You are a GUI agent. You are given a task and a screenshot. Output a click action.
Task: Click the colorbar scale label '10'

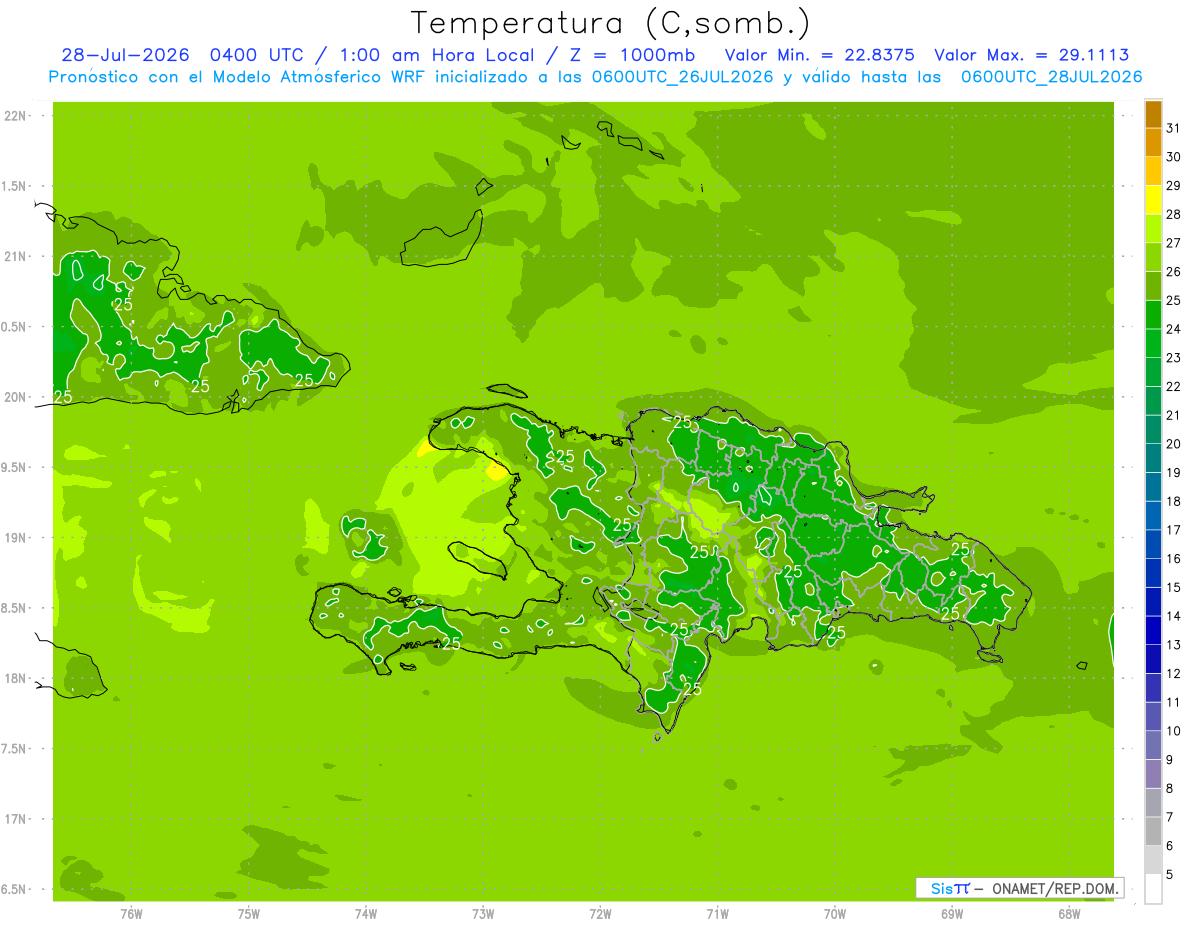coord(1174,731)
